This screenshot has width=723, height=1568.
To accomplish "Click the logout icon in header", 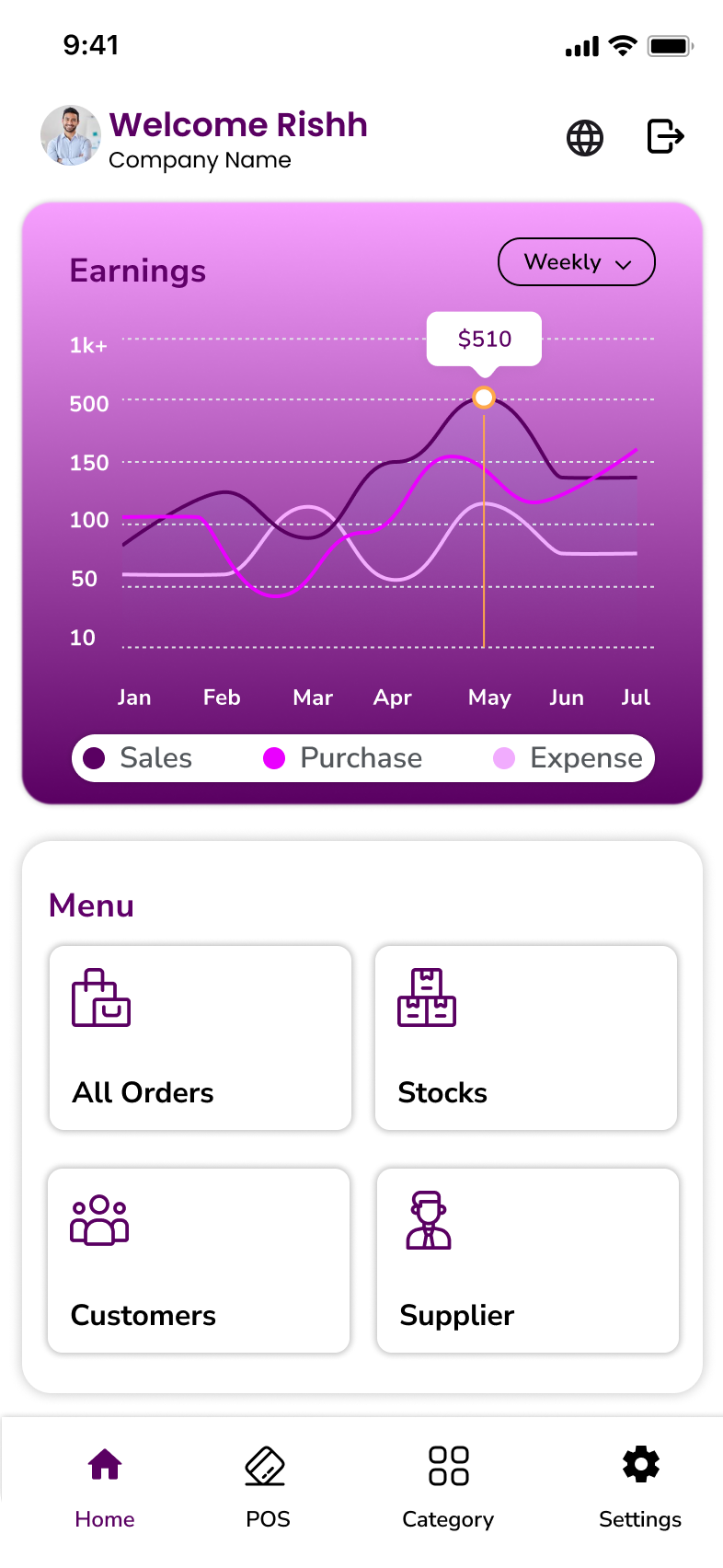I will 665,136.
